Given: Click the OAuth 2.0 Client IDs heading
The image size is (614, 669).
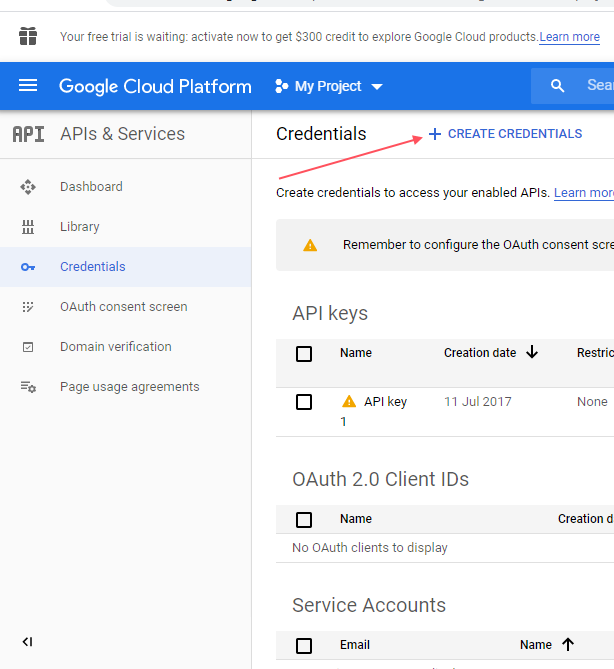Looking at the screenshot, I should click(380, 479).
